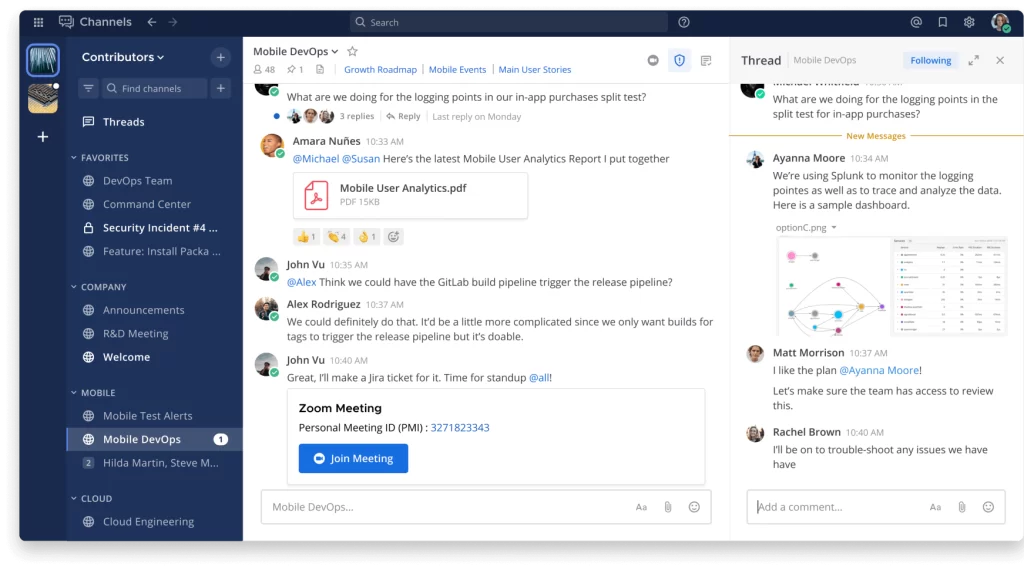Collapse the COMPANY category

pos(99,287)
